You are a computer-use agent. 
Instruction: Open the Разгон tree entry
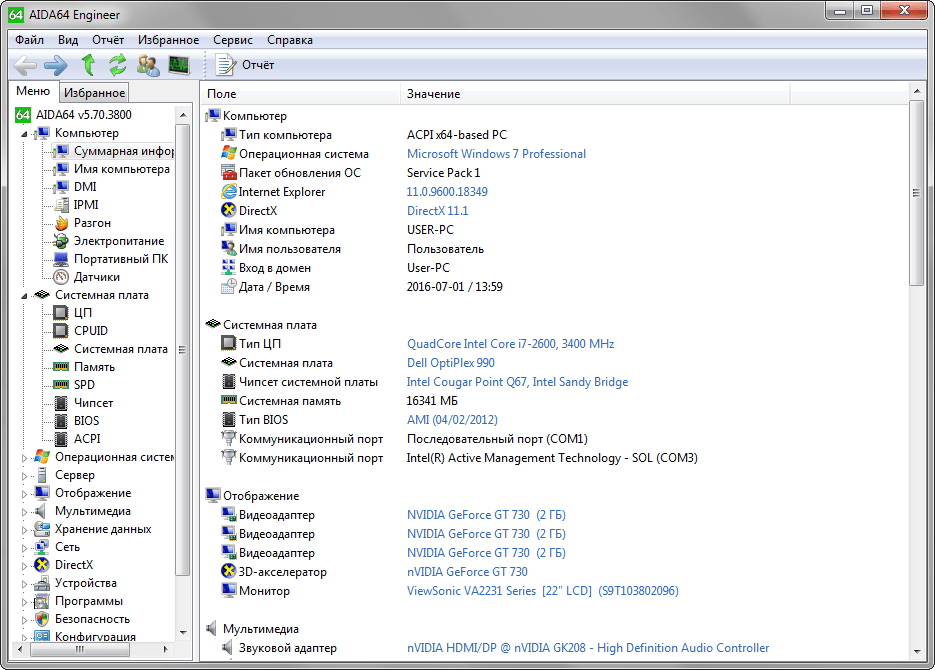[x=92, y=223]
